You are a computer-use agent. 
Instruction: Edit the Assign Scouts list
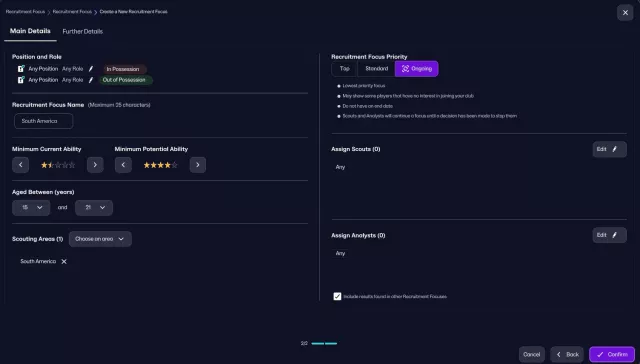609,149
